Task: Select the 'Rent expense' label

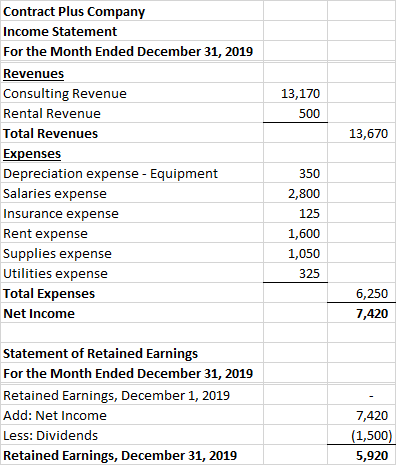Action: [45, 234]
